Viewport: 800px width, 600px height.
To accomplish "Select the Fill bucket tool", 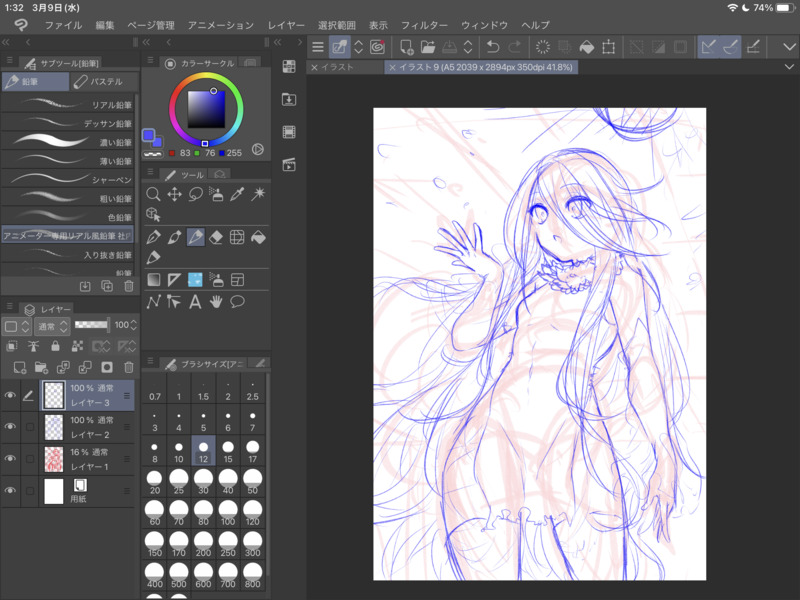I will 258,237.
